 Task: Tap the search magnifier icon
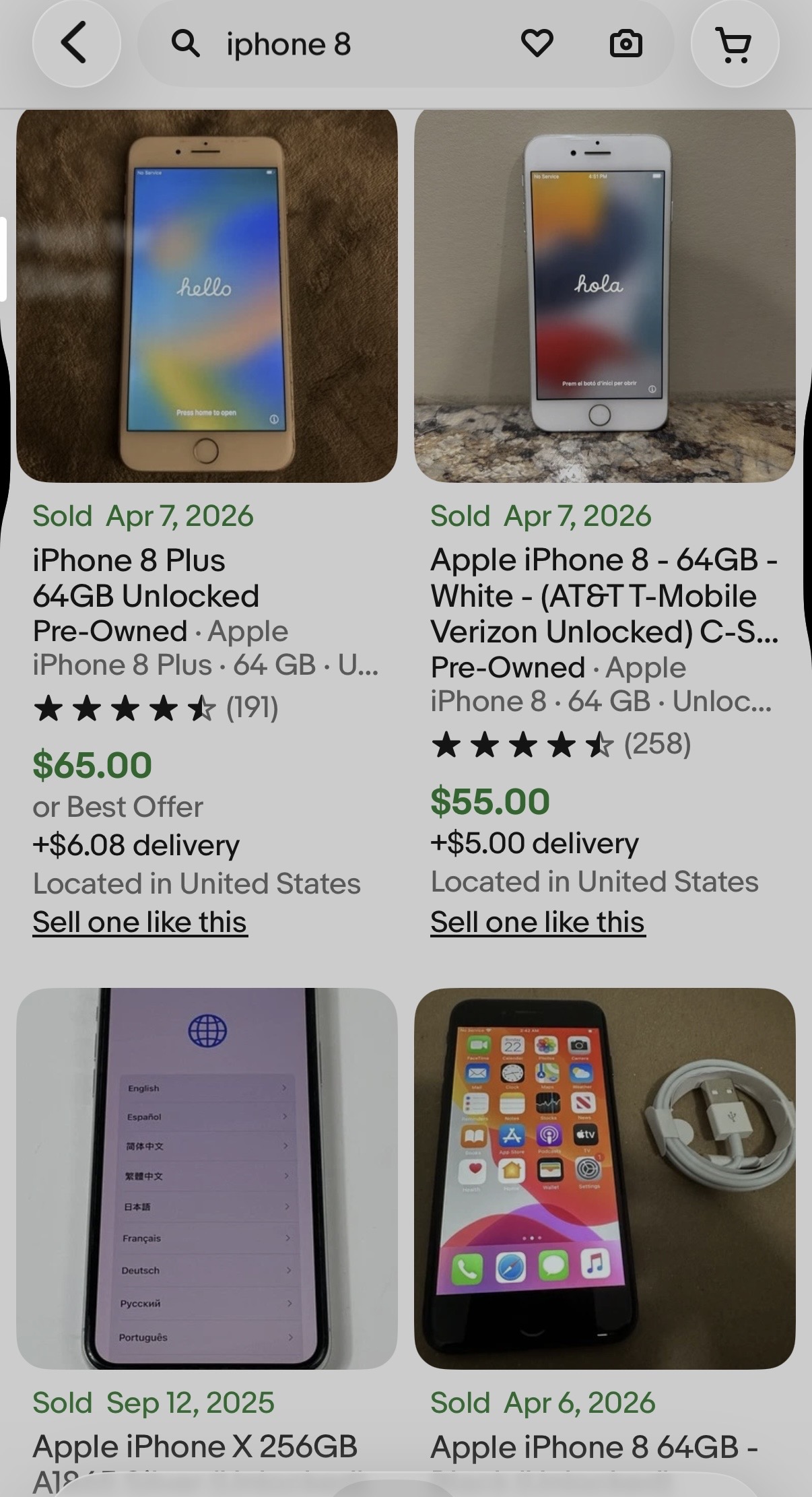185,44
